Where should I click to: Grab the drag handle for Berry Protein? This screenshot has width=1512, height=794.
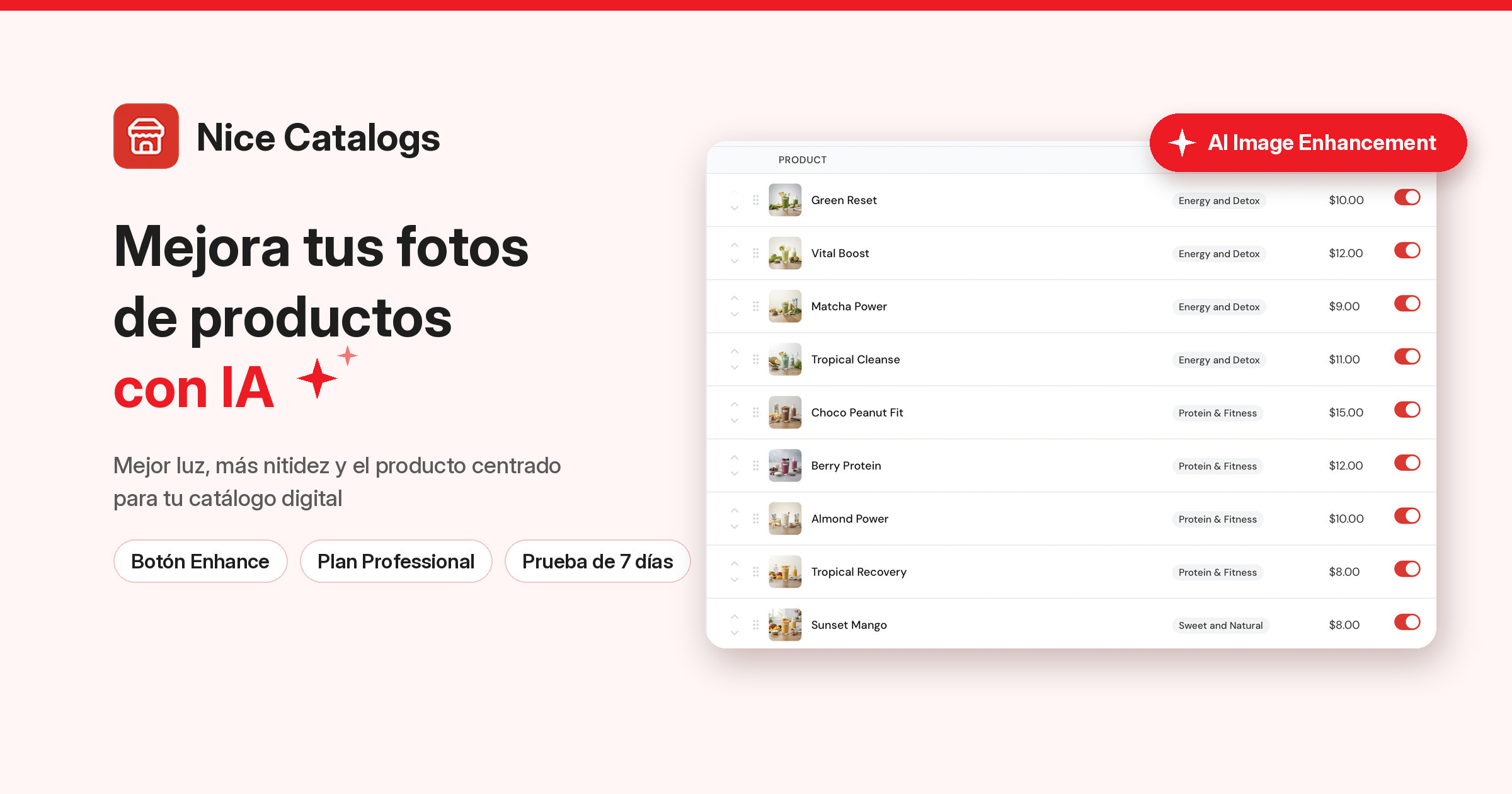point(755,466)
